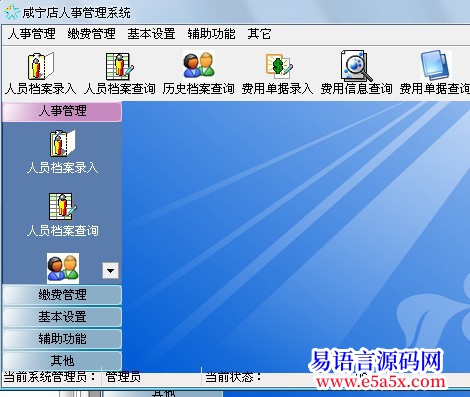Open the 缴费管理 menu
This screenshot has width=470, height=397.
[x=91, y=34]
